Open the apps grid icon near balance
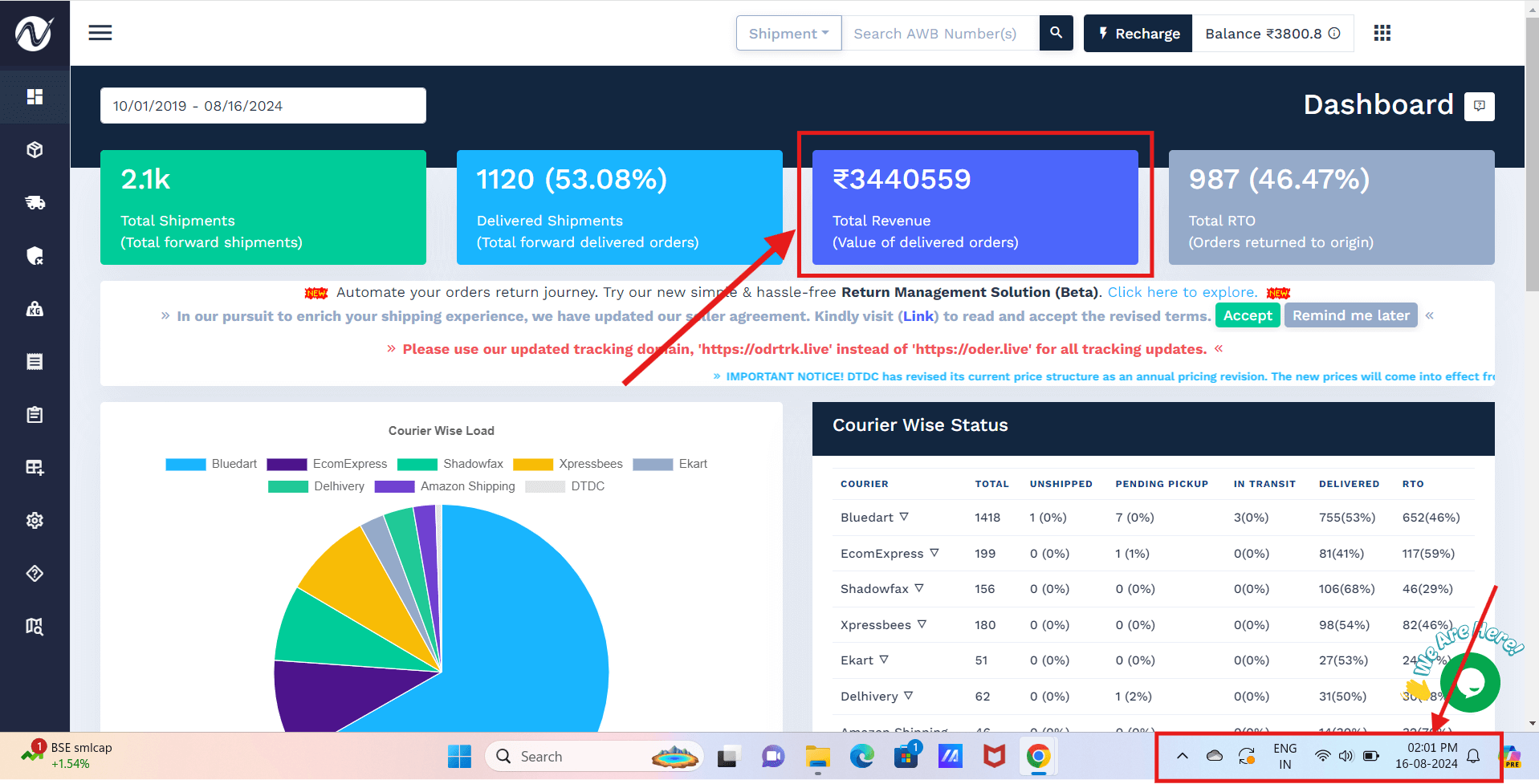Image resolution: width=1539 pixels, height=784 pixels. coord(1382,33)
